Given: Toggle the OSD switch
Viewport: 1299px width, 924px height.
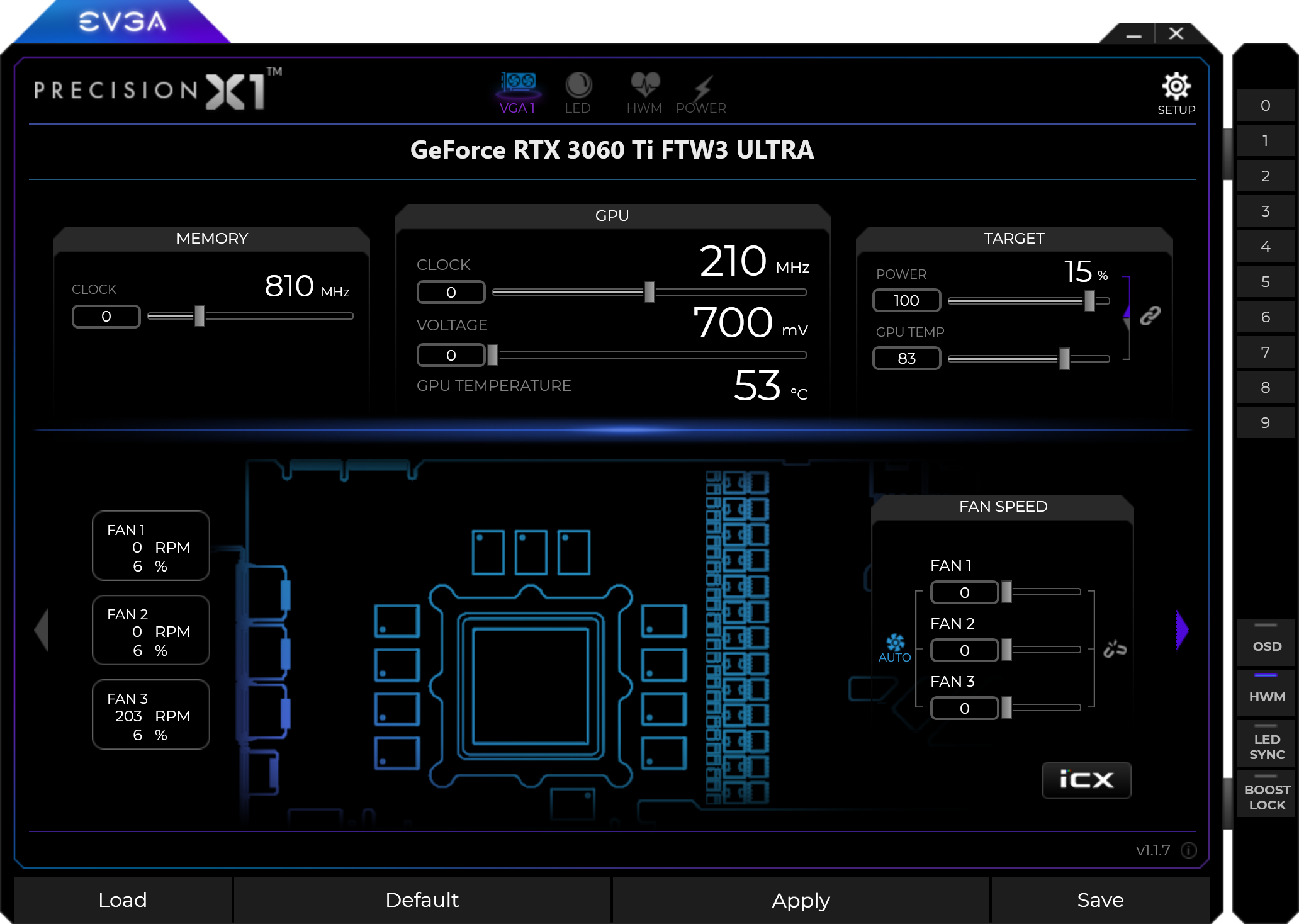Looking at the screenshot, I should coord(1266,641).
